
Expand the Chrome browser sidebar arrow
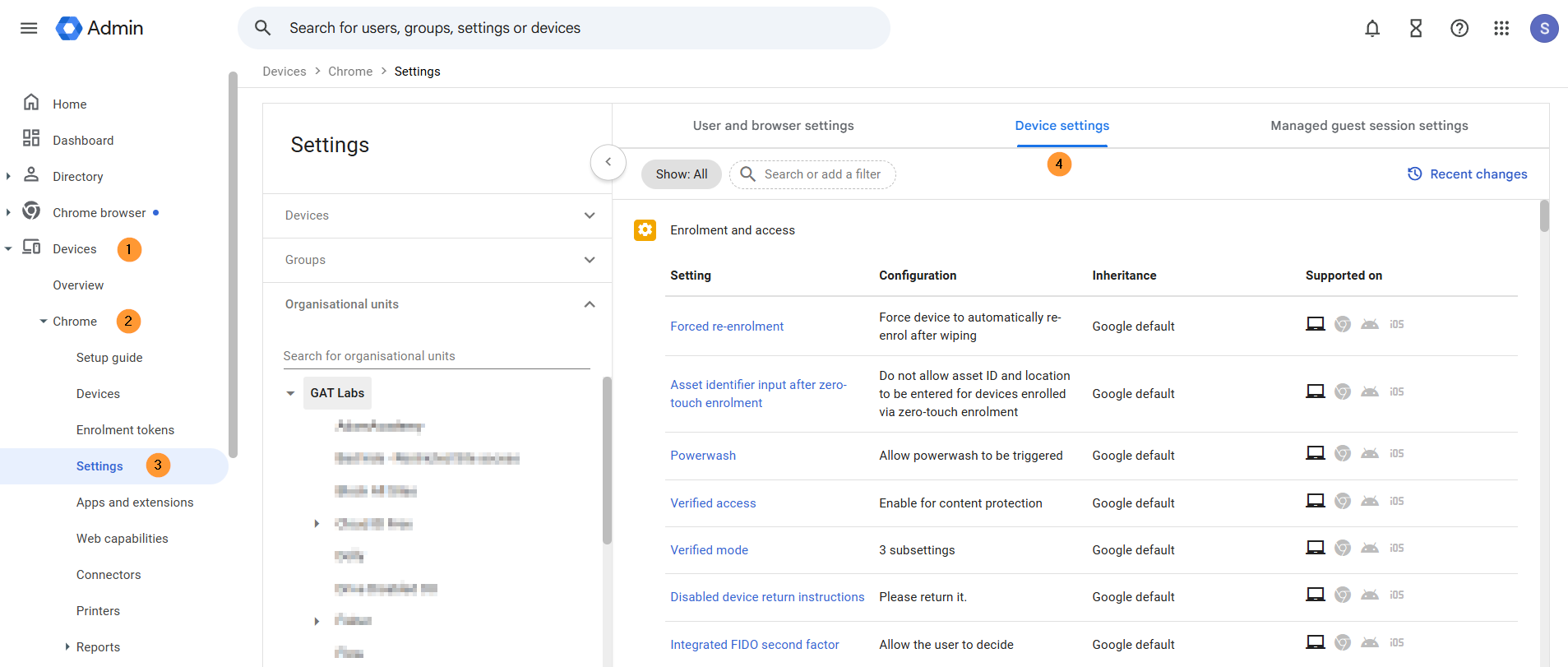[x=8, y=212]
